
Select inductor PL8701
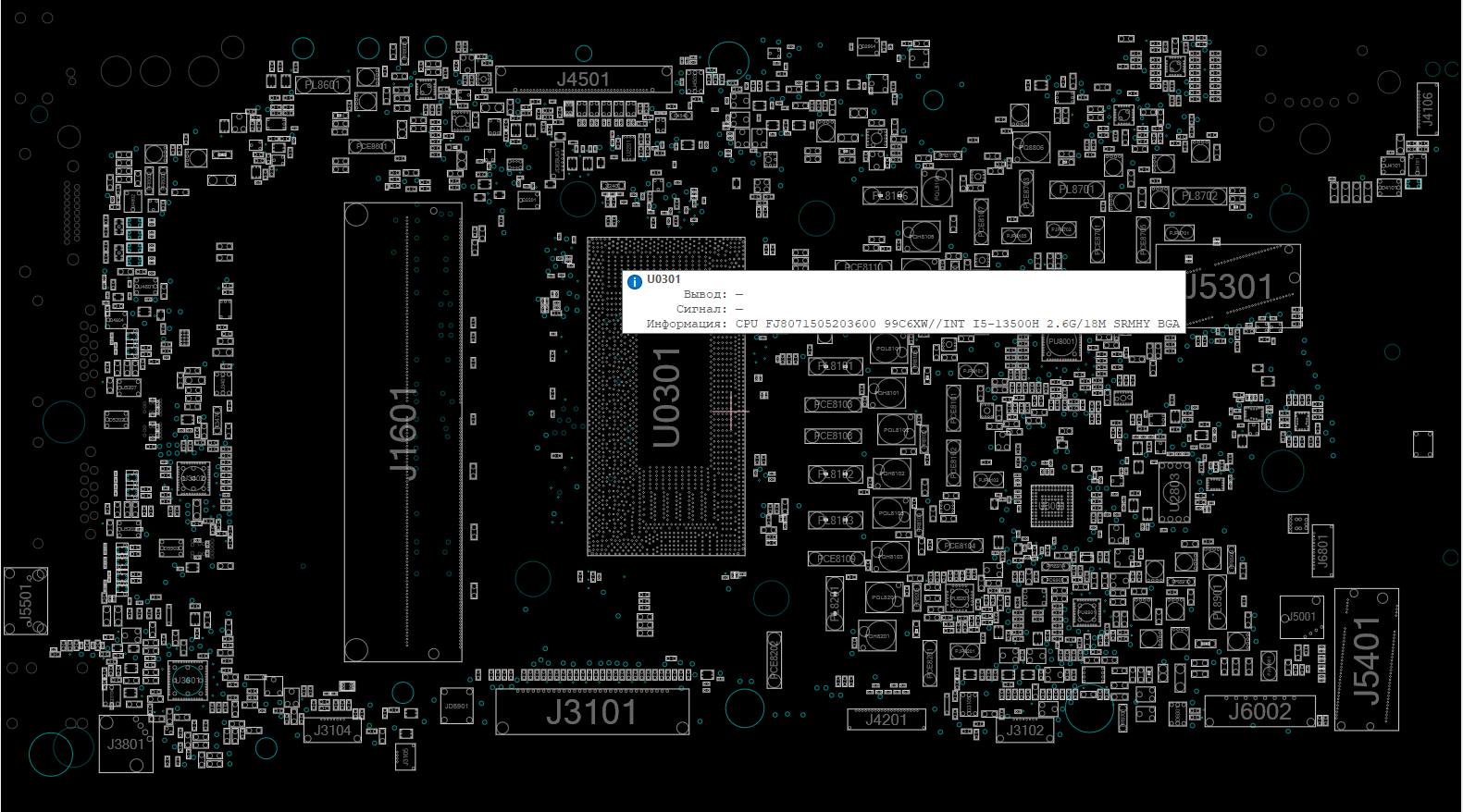[1076, 190]
